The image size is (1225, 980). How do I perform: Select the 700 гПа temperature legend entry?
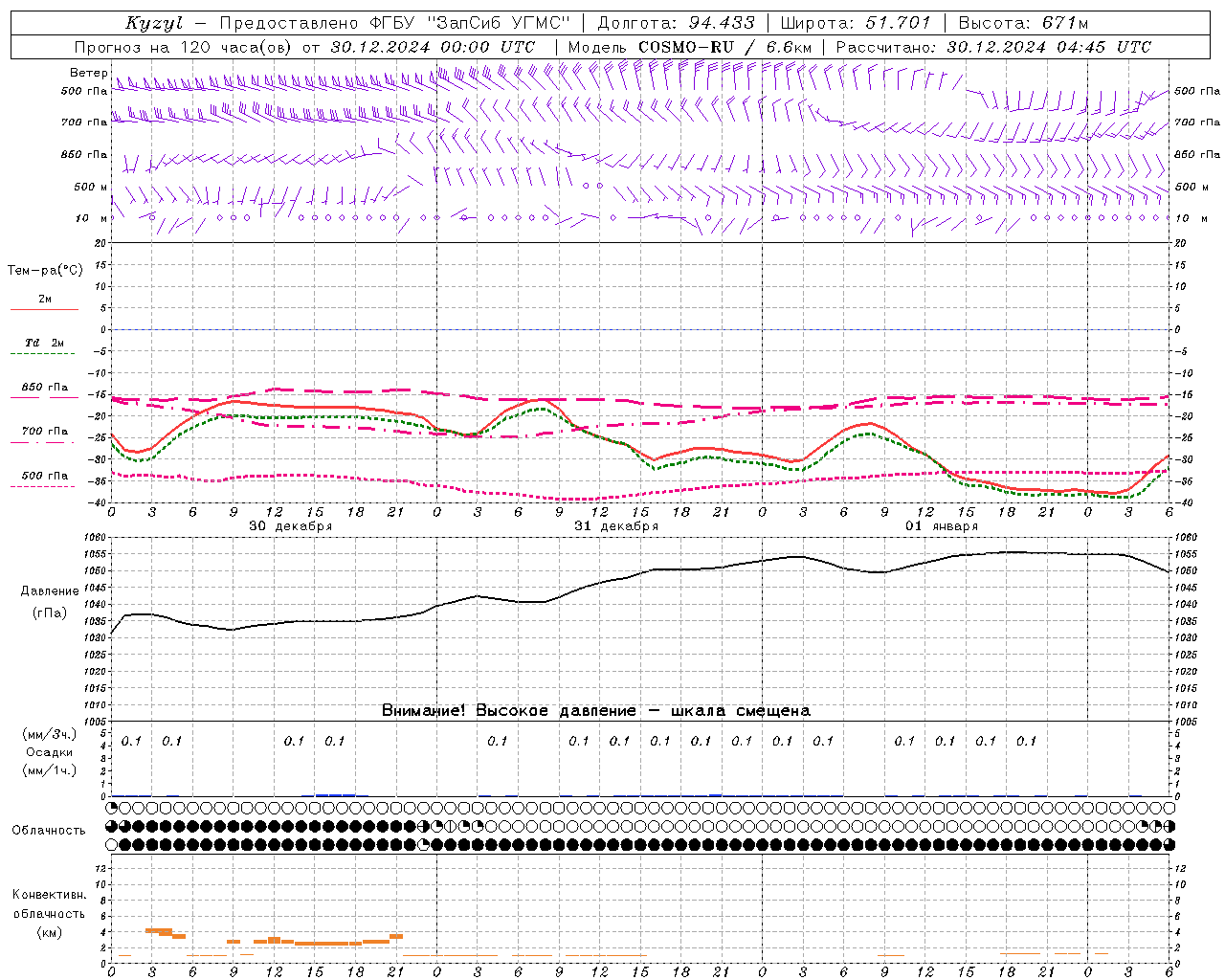pyautogui.click(x=45, y=432)
